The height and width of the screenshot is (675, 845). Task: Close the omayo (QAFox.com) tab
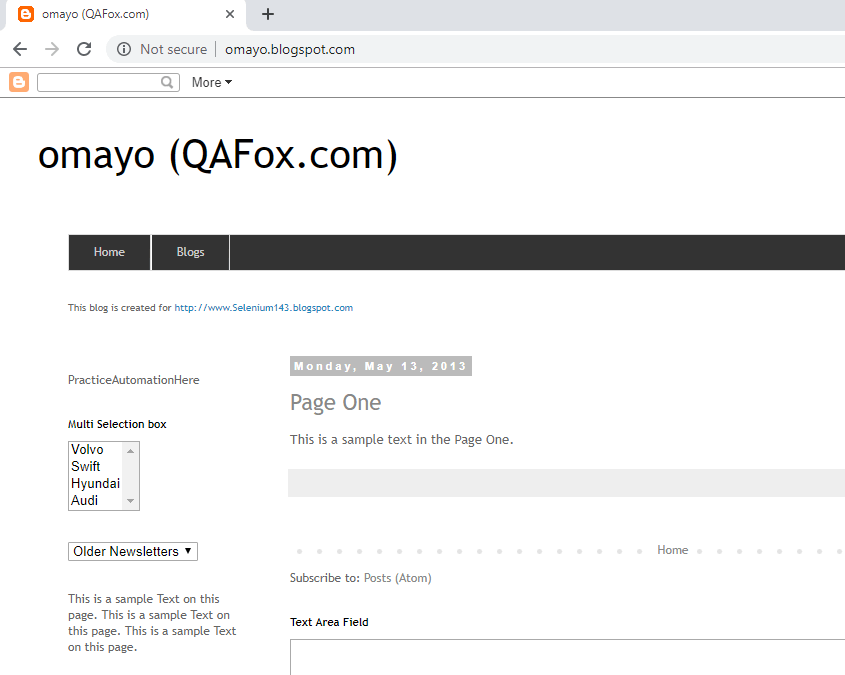click(x=230, y=14)
